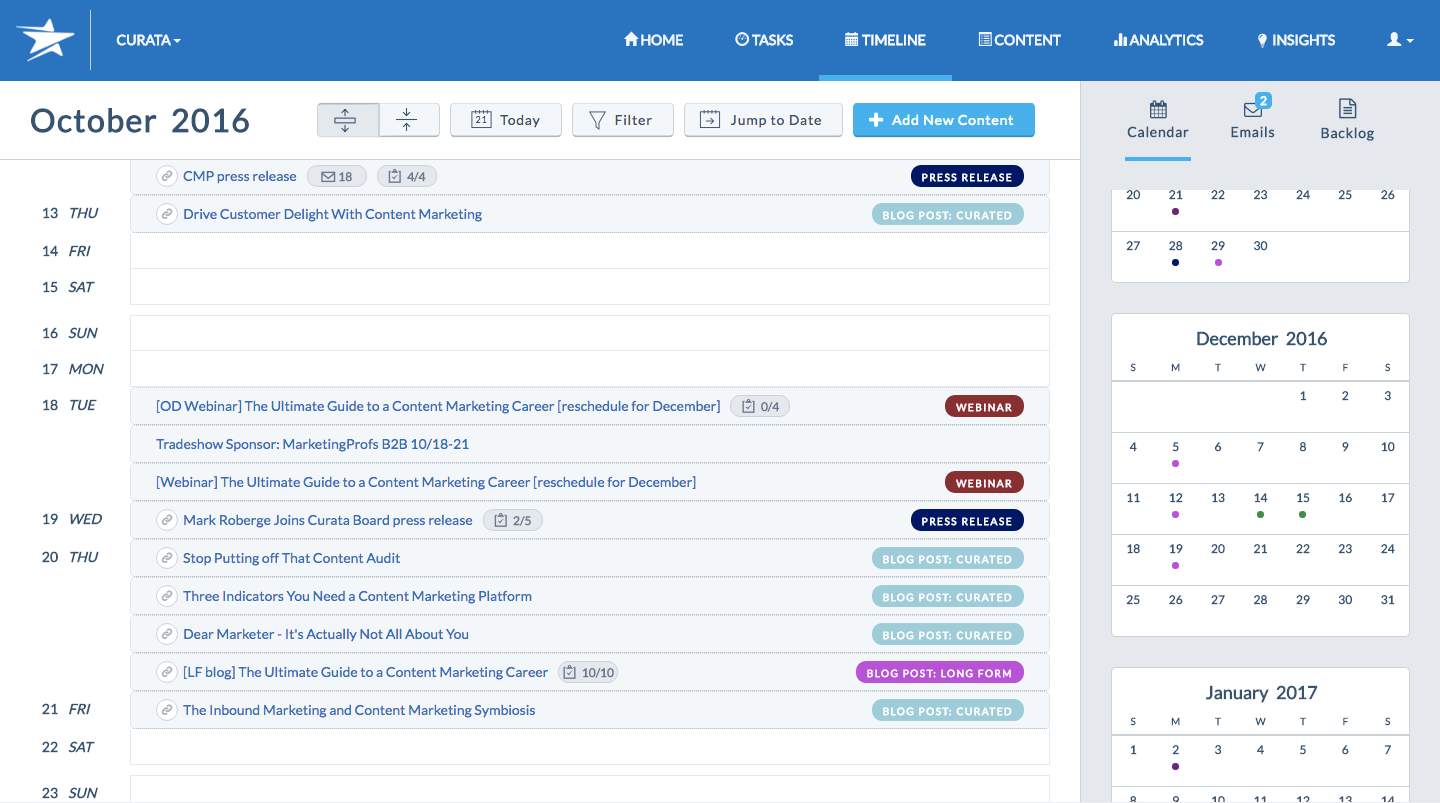Click the expand rows icon button

(x=347, y=120)
